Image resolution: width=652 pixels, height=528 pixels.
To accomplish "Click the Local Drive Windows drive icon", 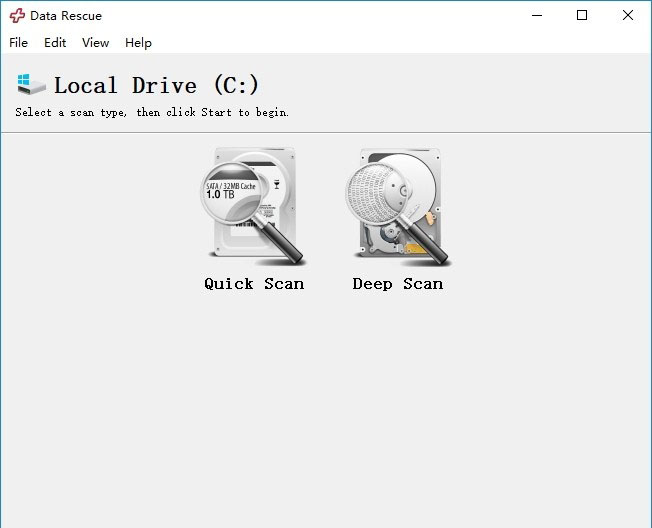I will [31, 84].
